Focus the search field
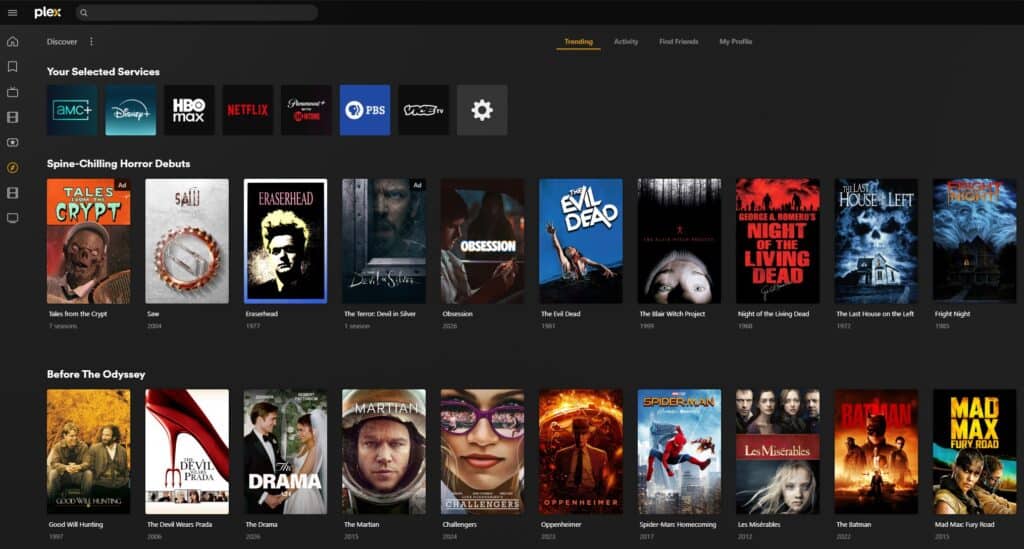1024x549 pixels. (x=197, y=12)
